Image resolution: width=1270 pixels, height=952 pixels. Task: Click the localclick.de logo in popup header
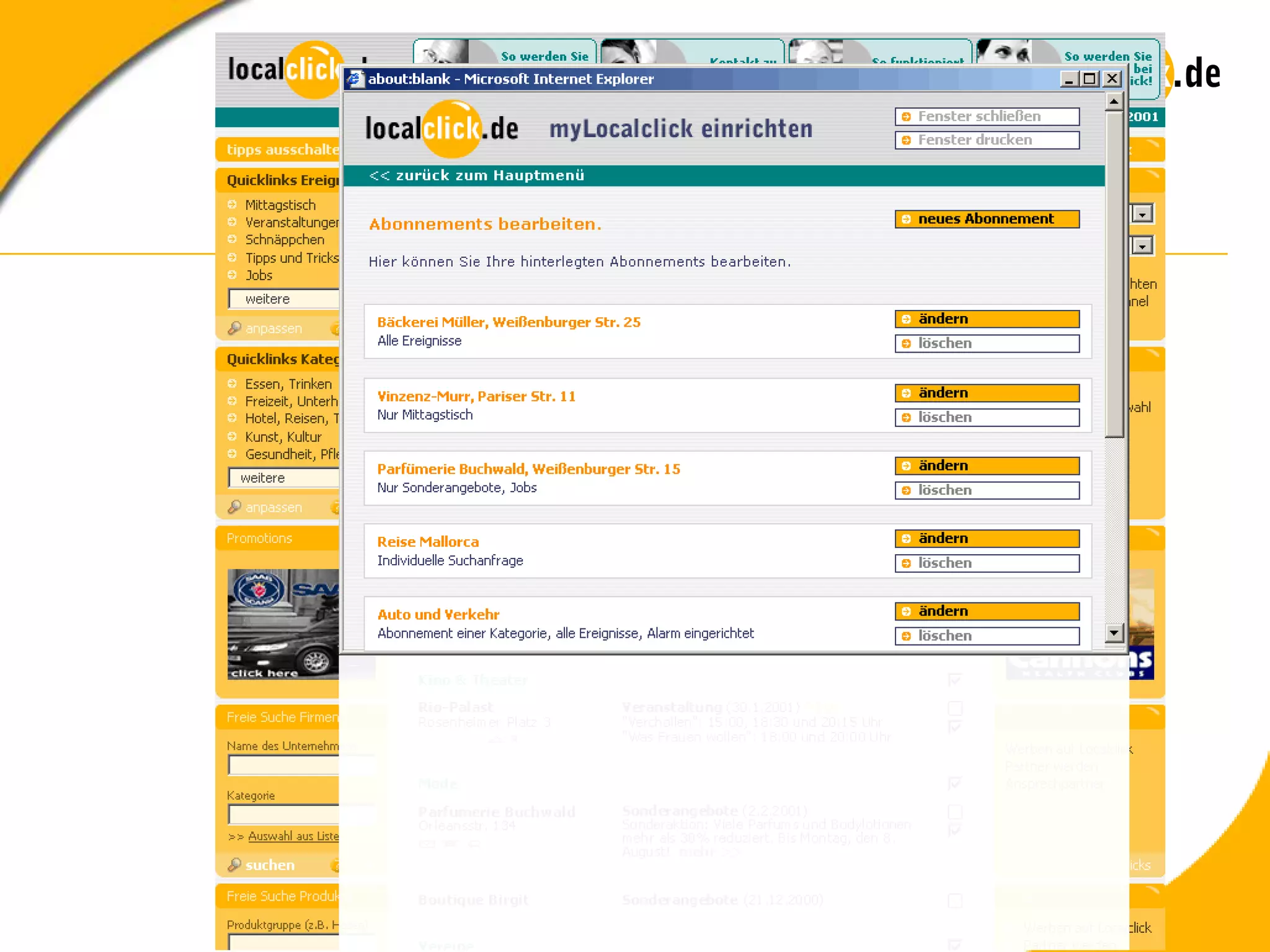[x=442, y=129]
